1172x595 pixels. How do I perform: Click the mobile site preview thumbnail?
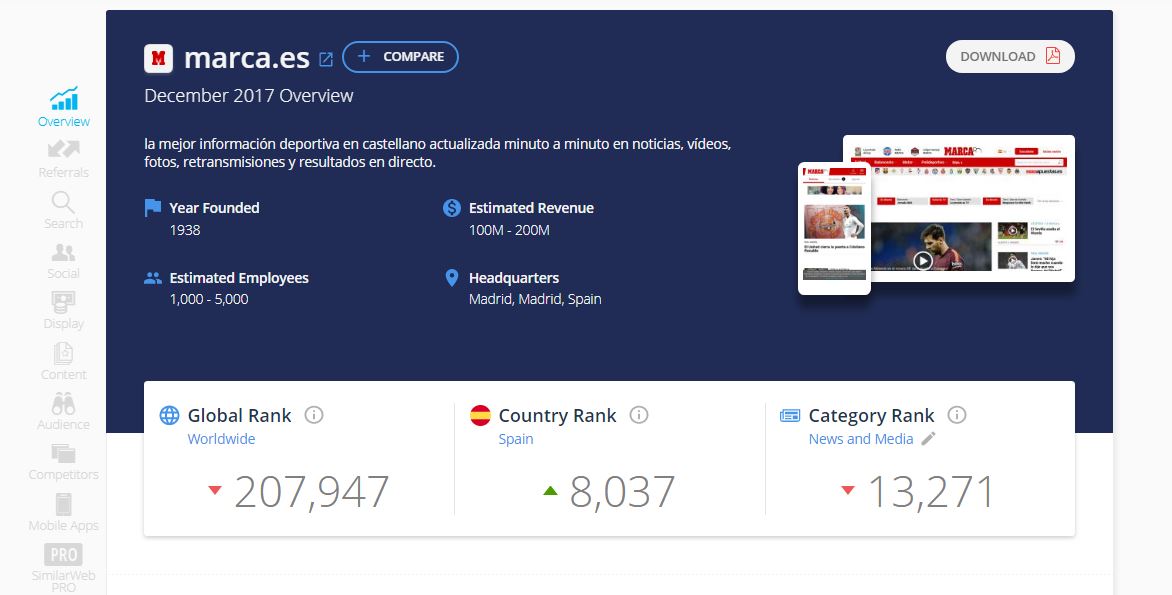coord(834,228)
